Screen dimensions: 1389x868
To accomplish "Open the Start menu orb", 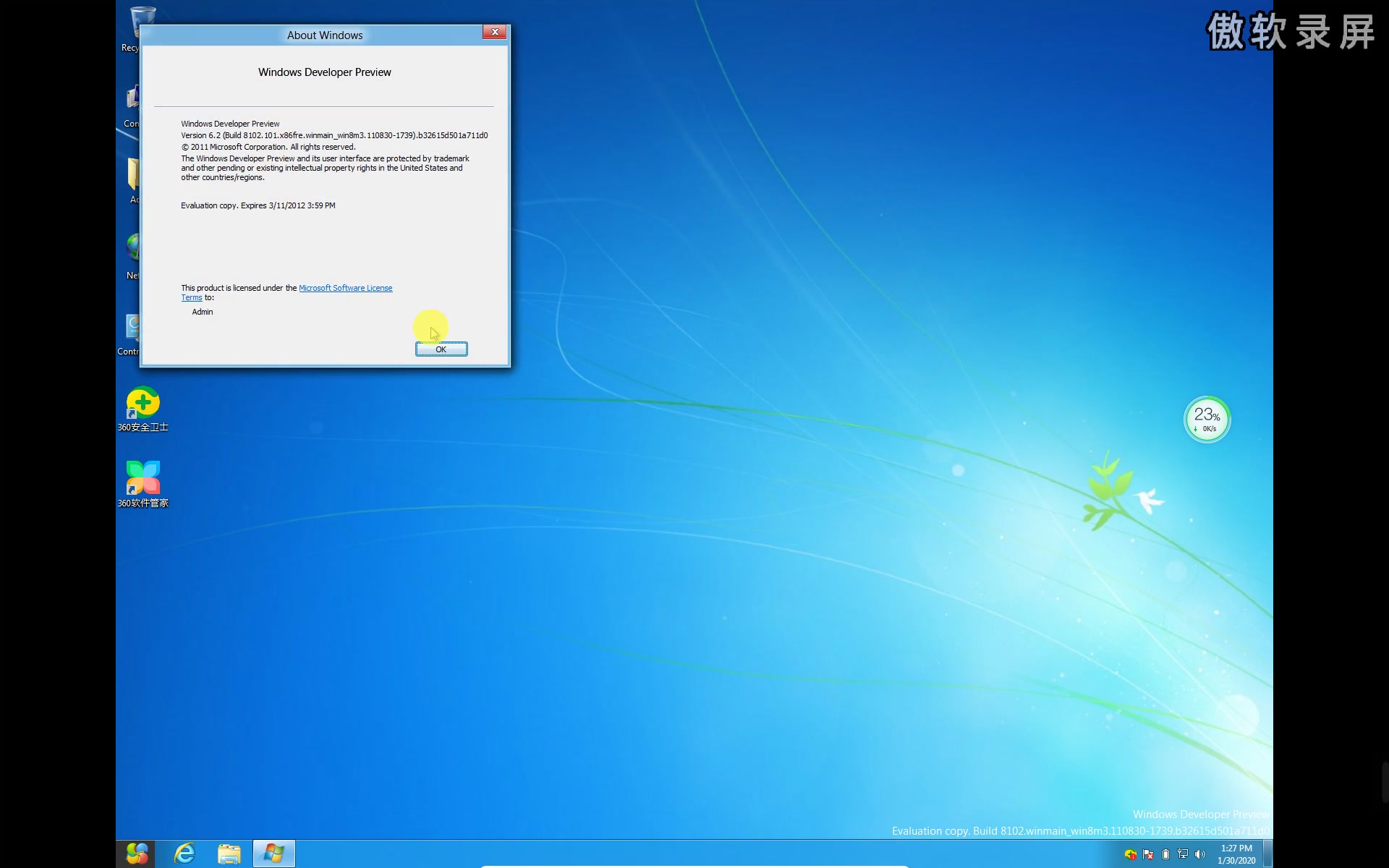I will (x=137, y=854).
